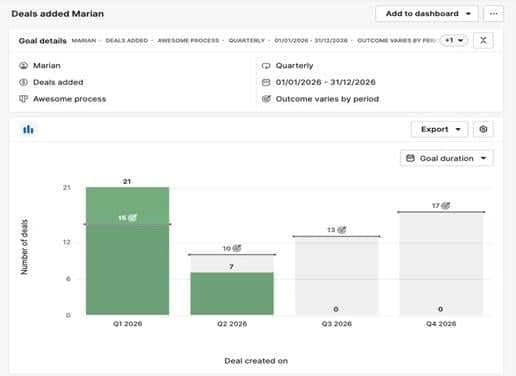Click the value label 7 above Q2 bar
Viewport: 516px width, 376px height.
231,267
